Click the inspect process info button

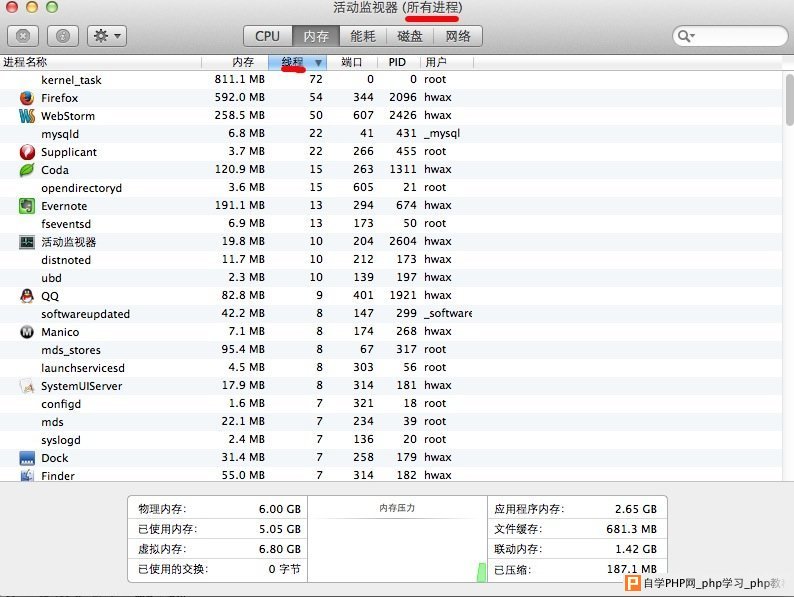63,36
